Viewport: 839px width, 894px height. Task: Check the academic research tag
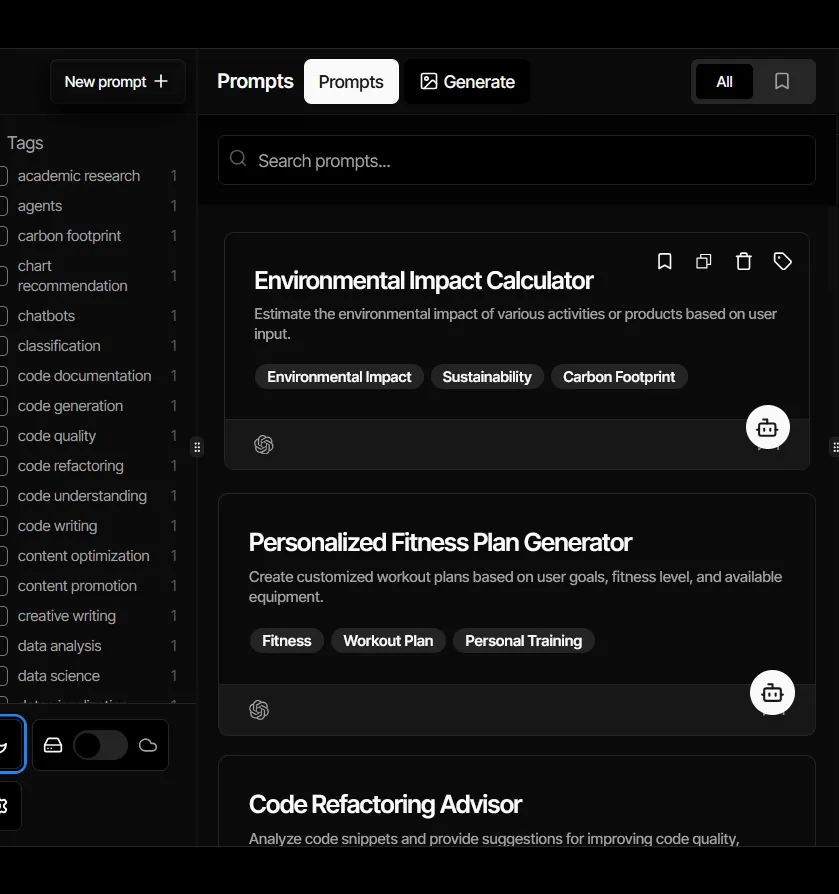pos(3,176)
